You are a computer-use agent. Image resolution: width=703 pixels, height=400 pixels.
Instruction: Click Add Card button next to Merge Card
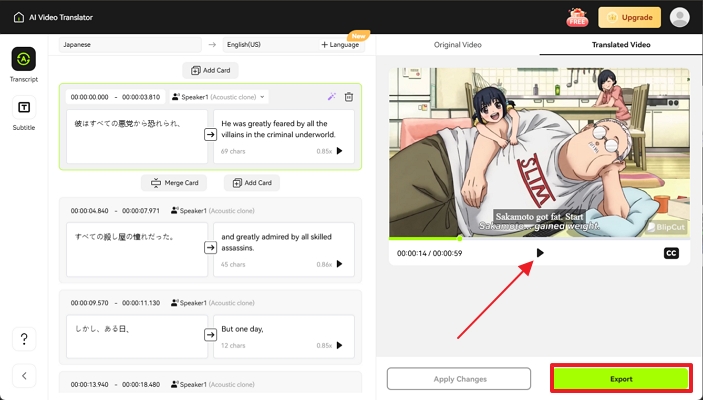252,183
